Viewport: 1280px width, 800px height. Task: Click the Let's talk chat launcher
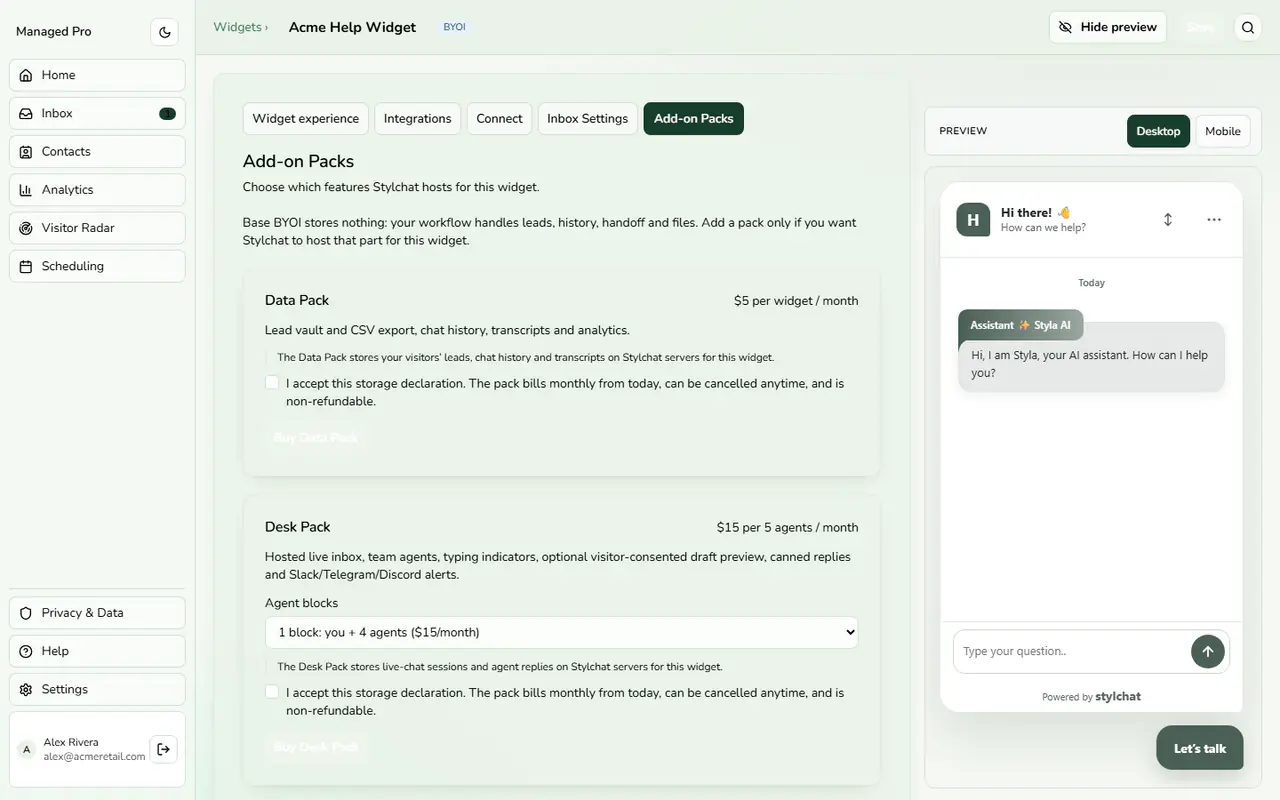tap(1200, 748)
